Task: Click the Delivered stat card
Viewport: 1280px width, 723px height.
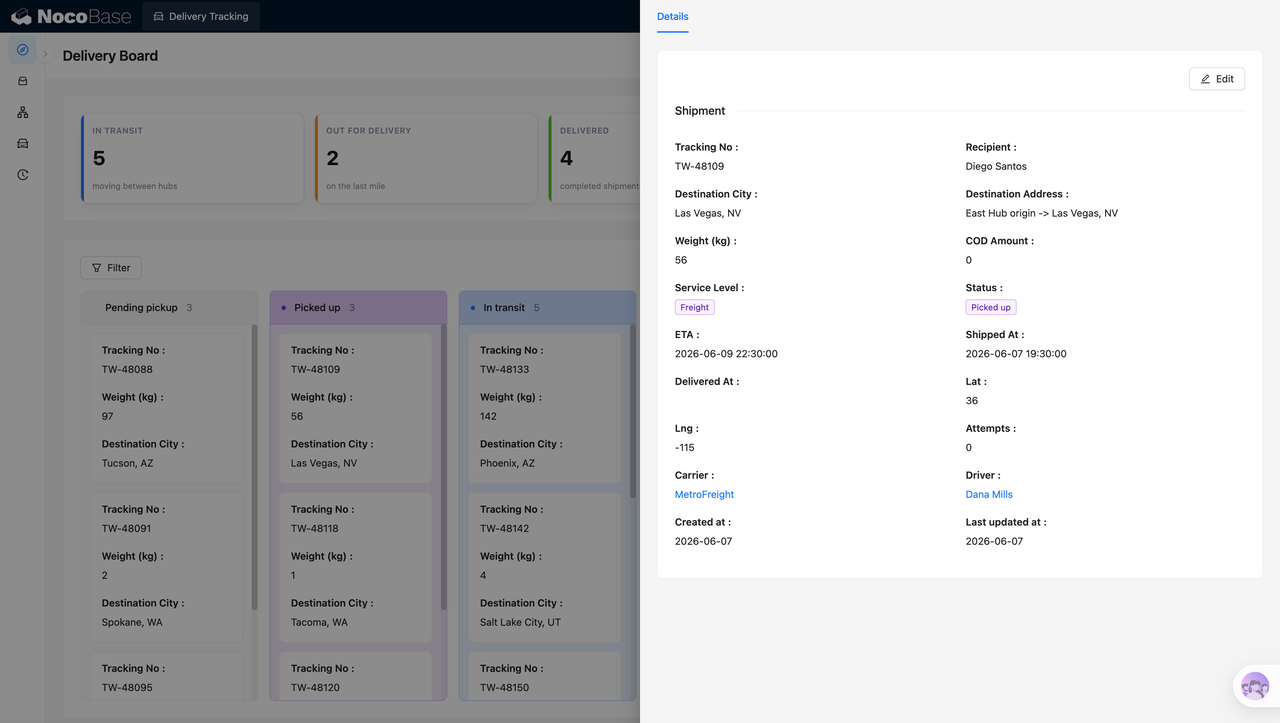Action: click(595, 158)
